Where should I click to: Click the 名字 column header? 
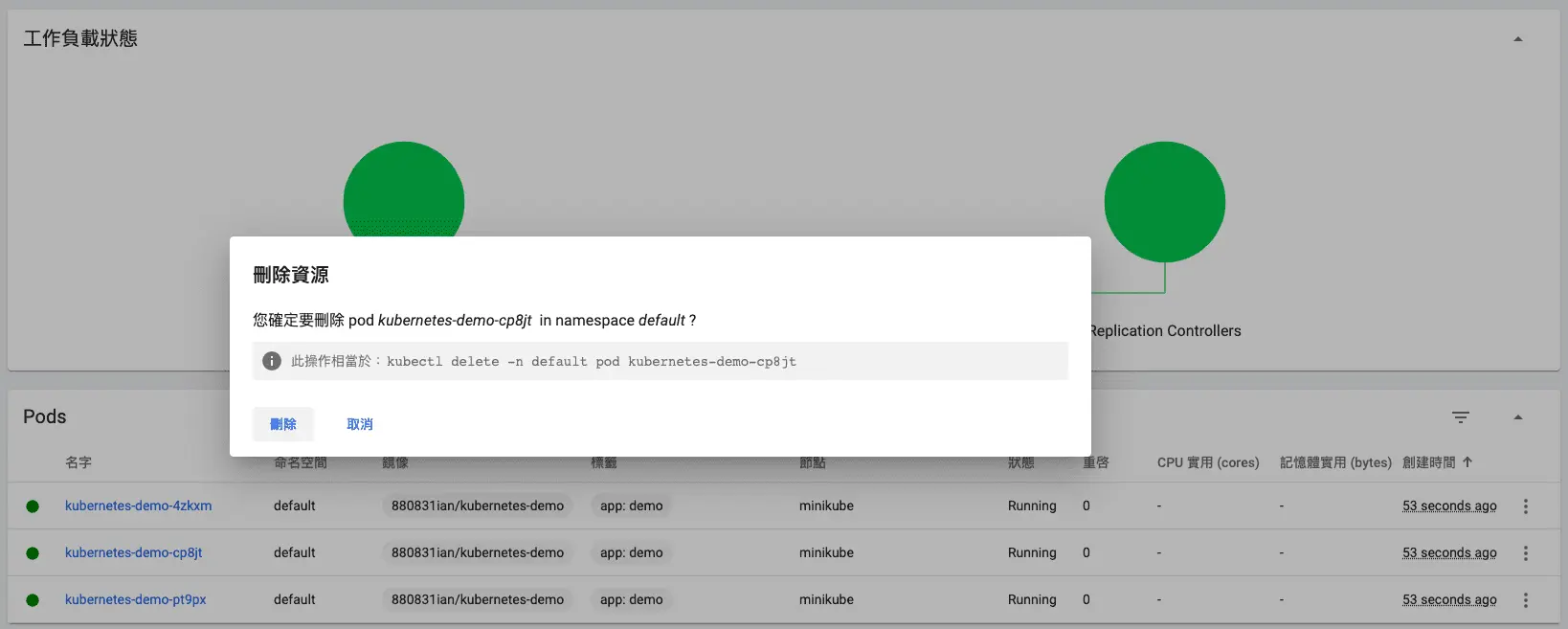[x=78, y=462]
